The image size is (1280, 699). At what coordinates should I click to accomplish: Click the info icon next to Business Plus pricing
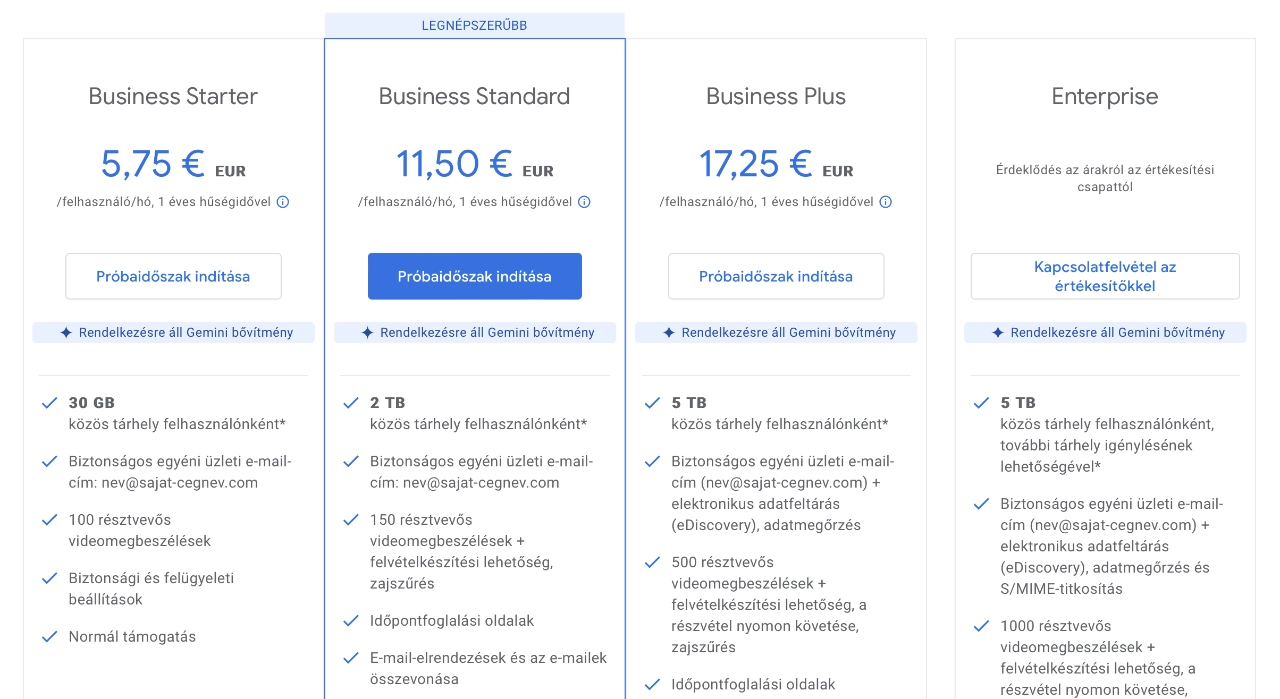(x=886, y=202)
